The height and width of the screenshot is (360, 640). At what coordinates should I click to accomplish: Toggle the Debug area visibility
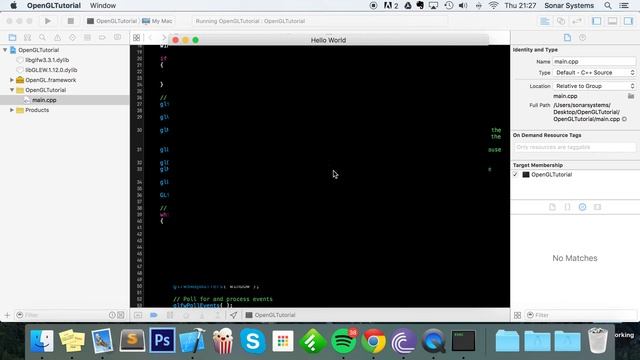pos(612,21)
